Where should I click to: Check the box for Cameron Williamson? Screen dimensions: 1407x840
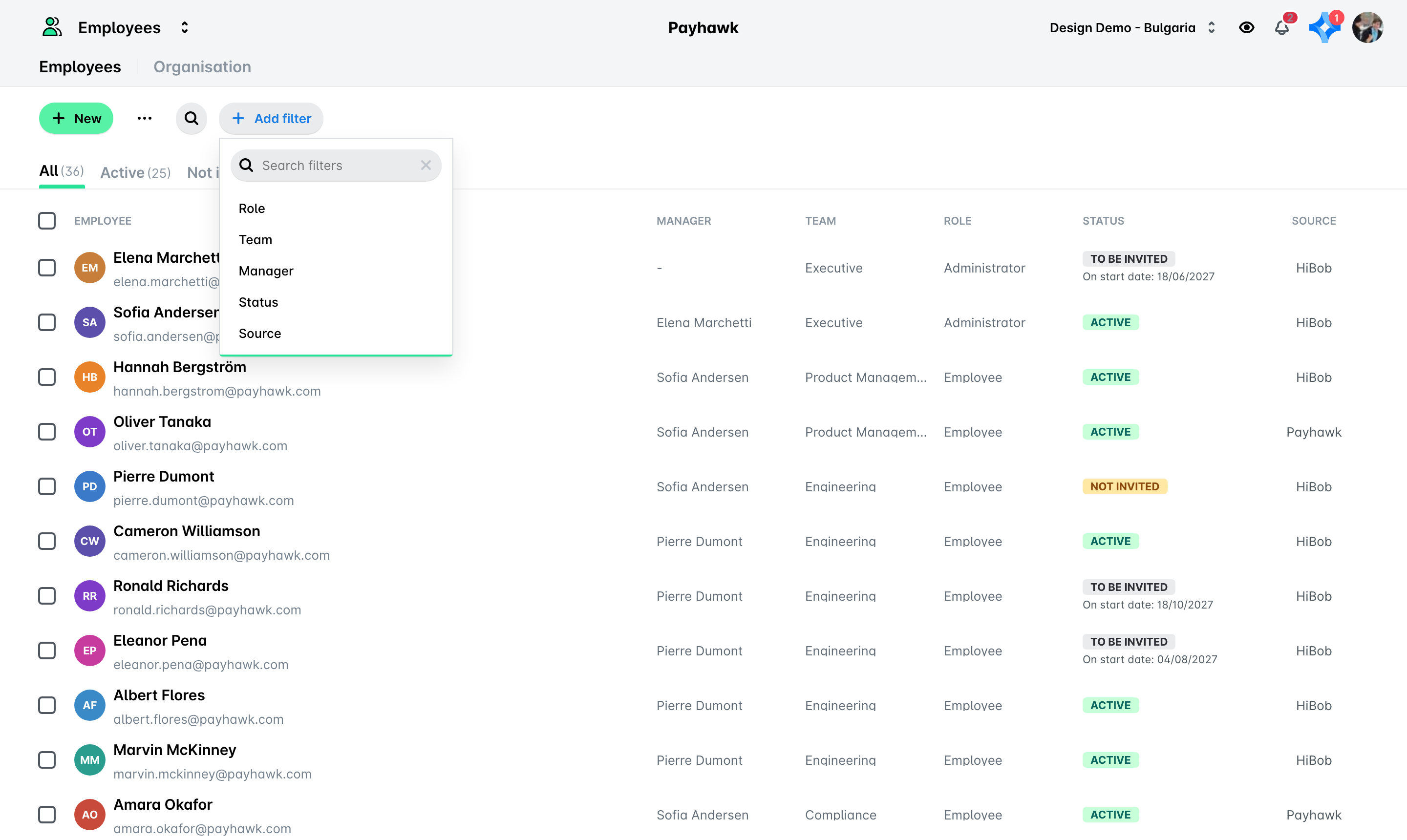click(x=47, y=541)
